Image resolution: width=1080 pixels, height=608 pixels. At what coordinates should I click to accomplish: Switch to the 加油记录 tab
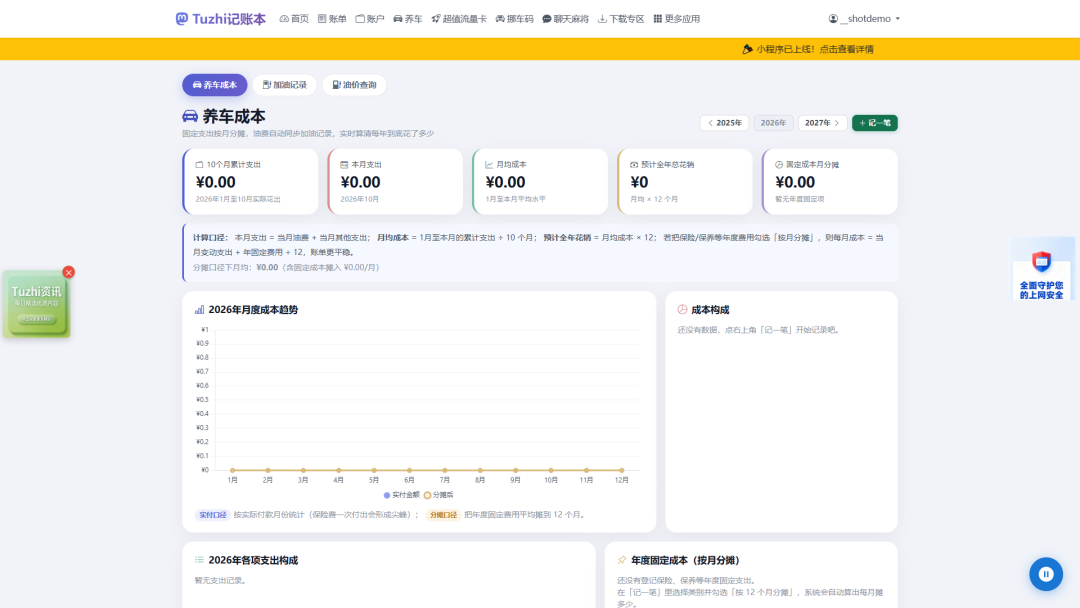(284, 85)
